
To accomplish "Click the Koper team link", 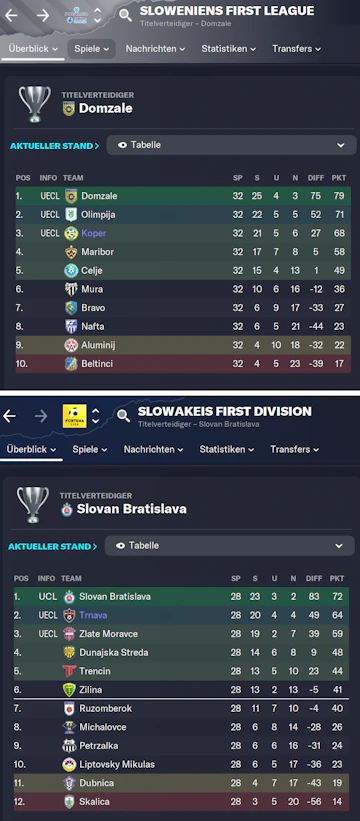I will pyautogui.click(x=93, y=233).
